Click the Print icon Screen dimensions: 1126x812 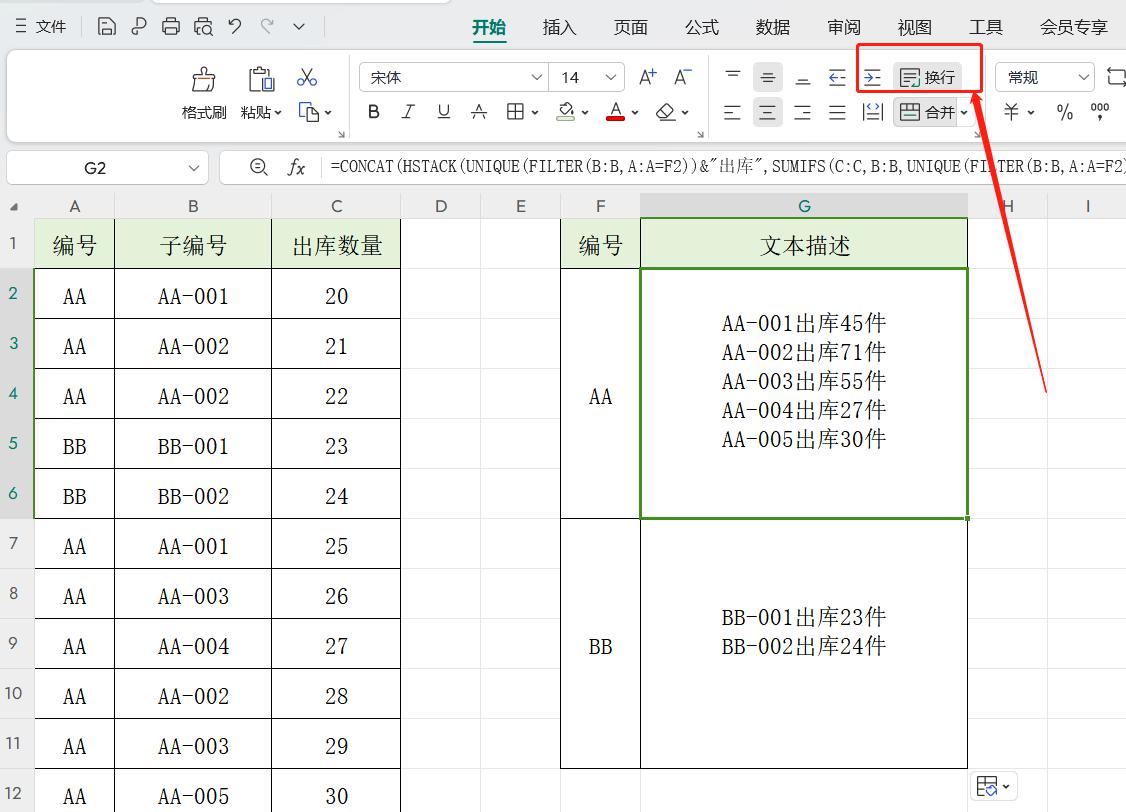171,27
